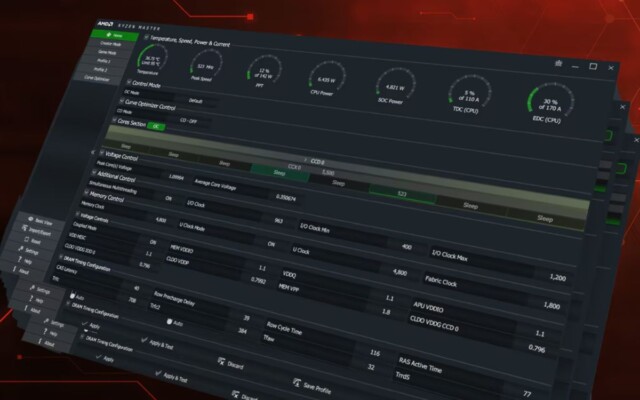The height and width of the screenshot is (400, 640).
Task: Click the Reset icon in the sidebar
Action: click(27, 240)
